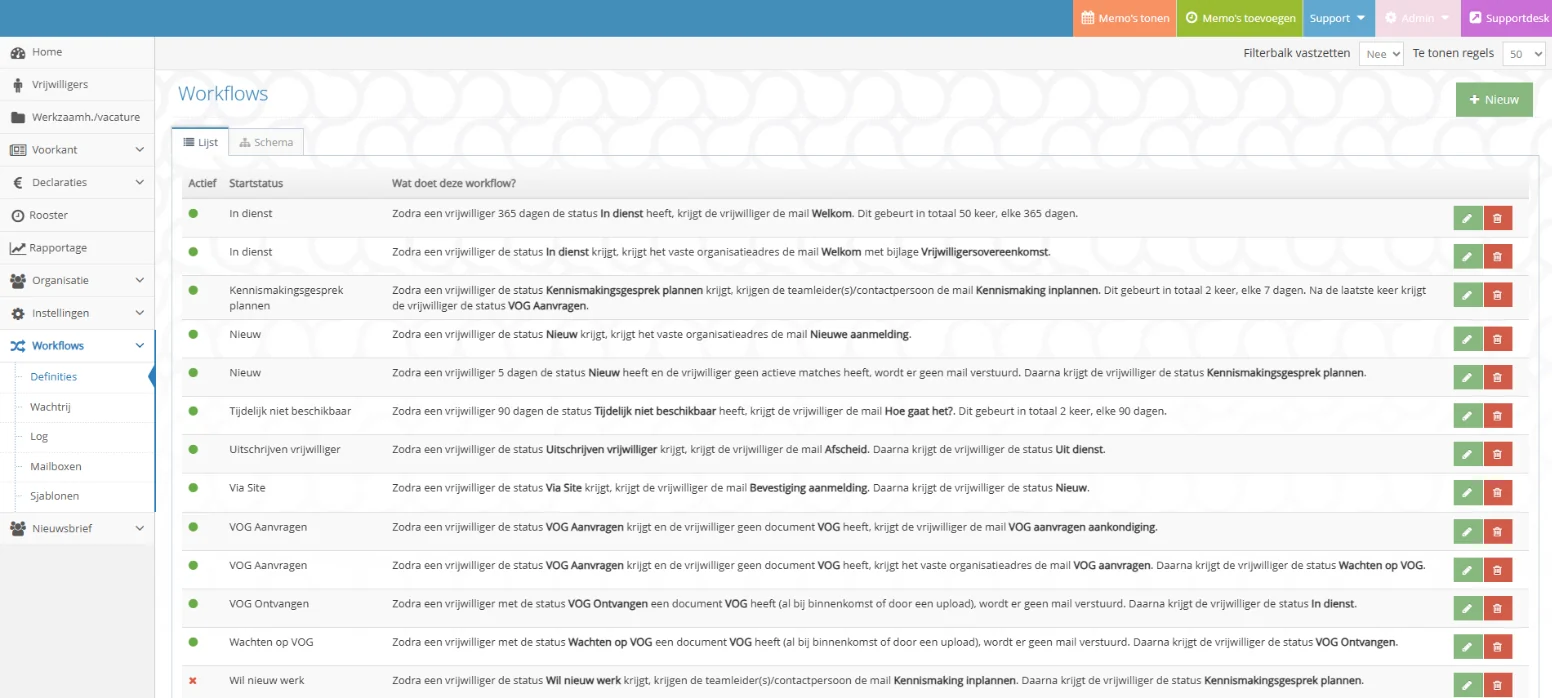
Task: Open Wachtrij under Workflows
Action: point(50,407)
